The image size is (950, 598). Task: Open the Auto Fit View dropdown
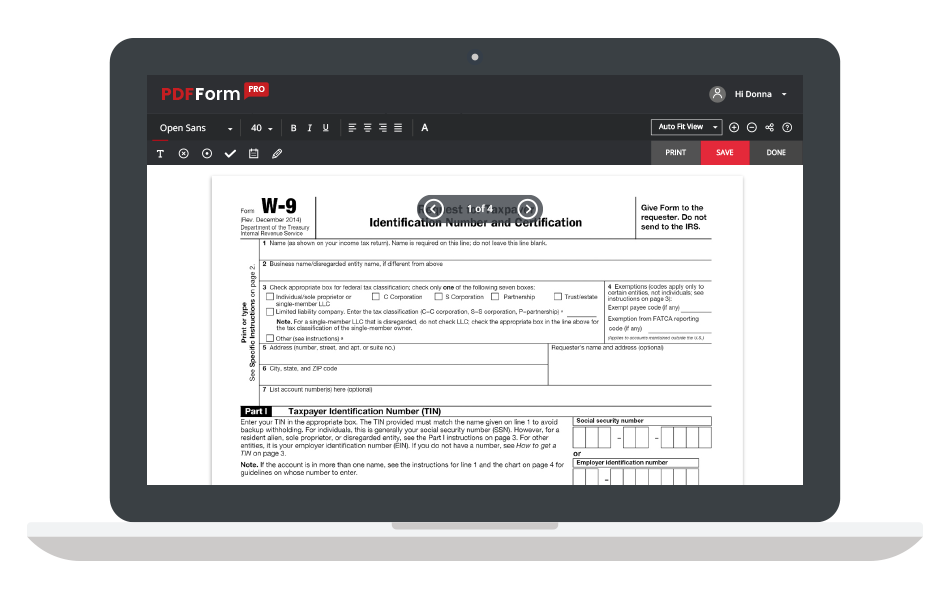tap(686, 127)
